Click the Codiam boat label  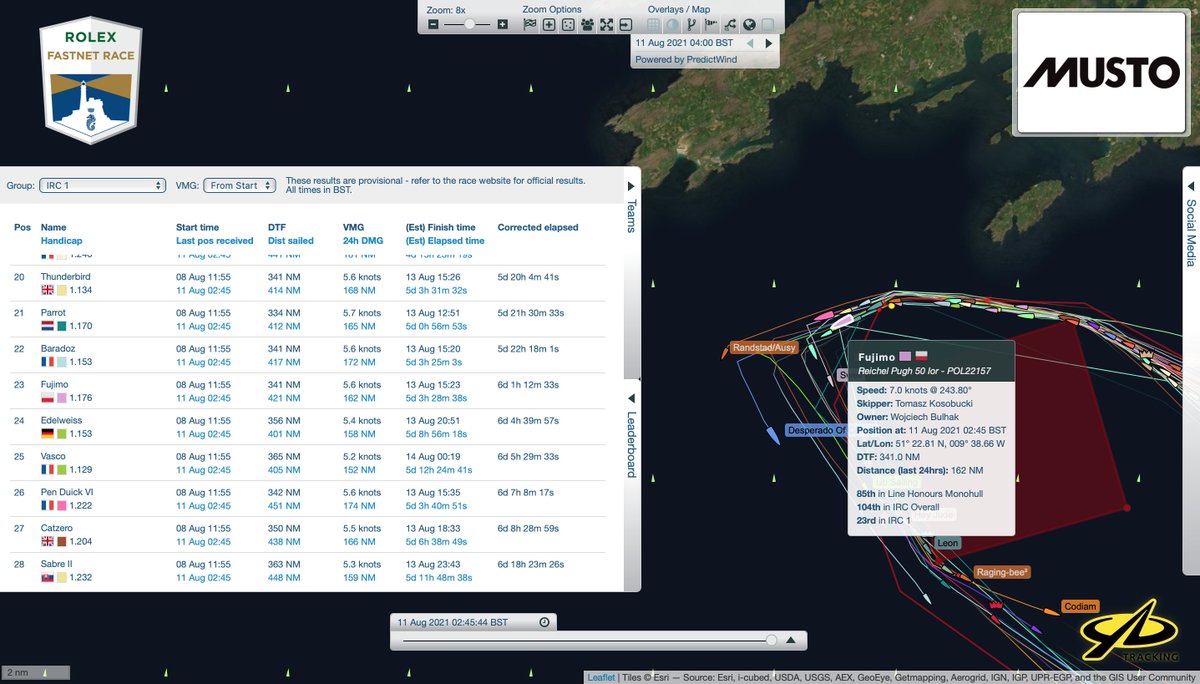pos(1080,606)
